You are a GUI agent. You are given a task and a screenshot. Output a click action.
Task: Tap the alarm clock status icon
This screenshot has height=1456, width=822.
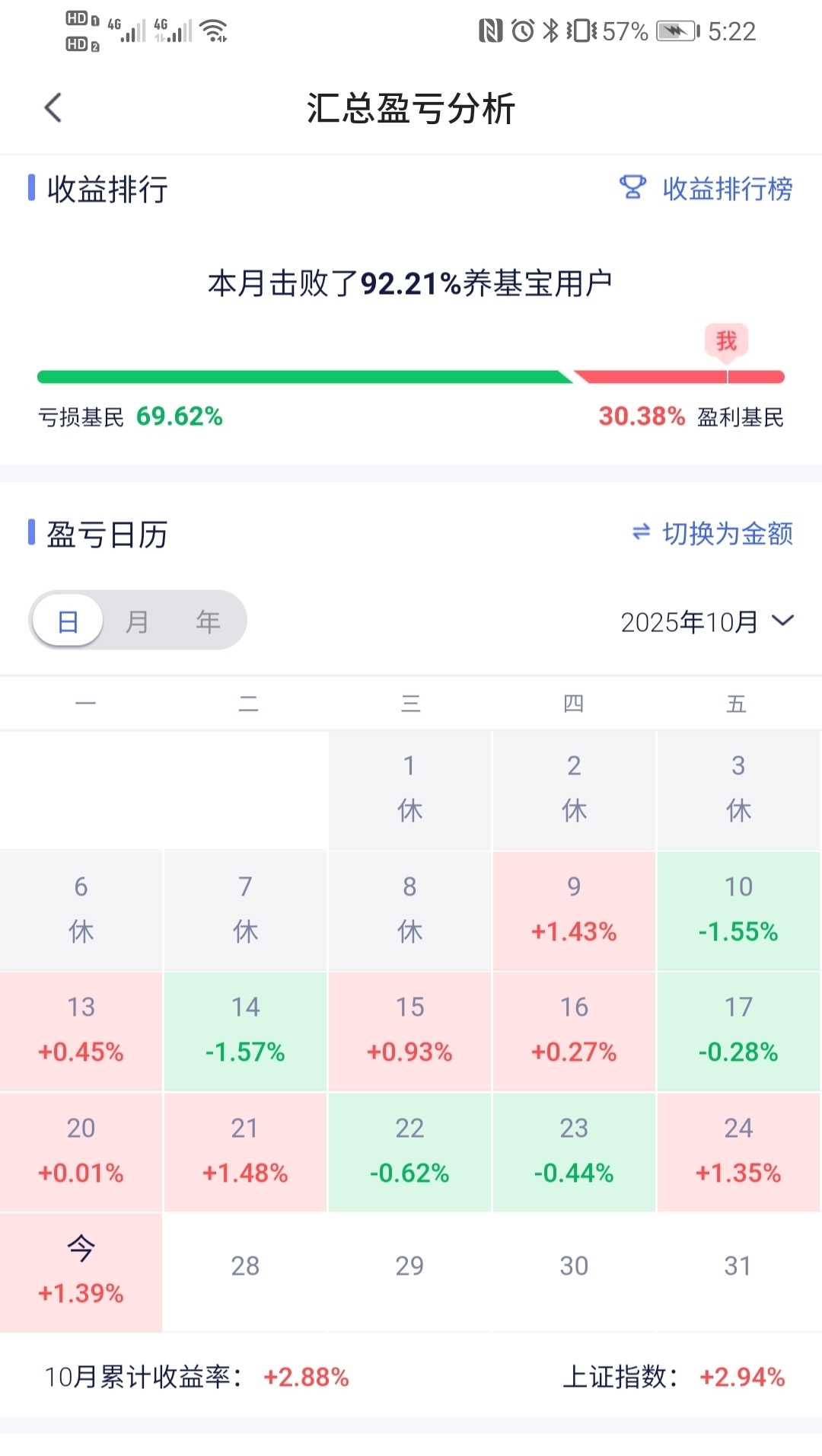[523, 31]
